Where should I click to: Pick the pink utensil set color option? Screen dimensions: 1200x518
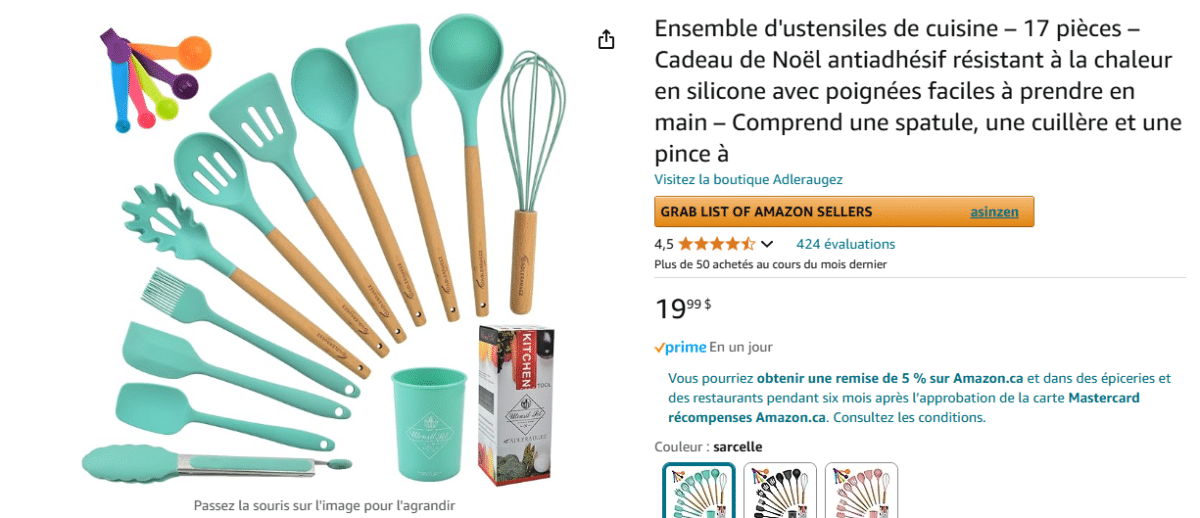pyautogui.click(x=861, y=491)
